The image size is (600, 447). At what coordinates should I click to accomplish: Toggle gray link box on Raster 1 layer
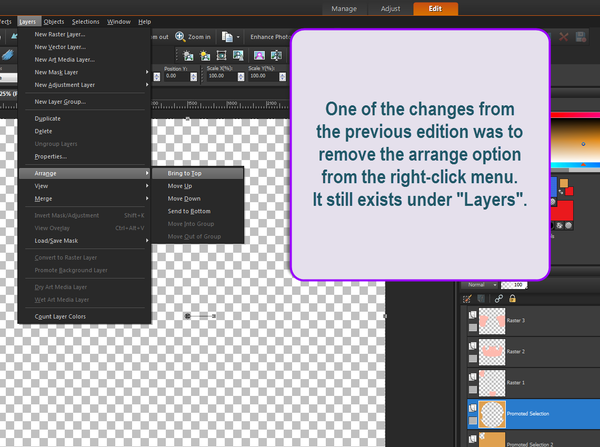[x=473, y=390]
